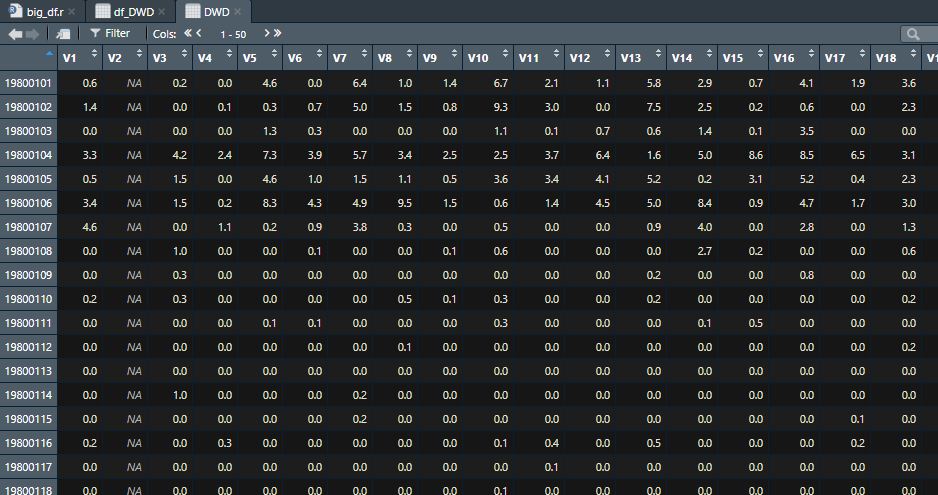Jump to last columns with double-right arrow

[277, 33]
